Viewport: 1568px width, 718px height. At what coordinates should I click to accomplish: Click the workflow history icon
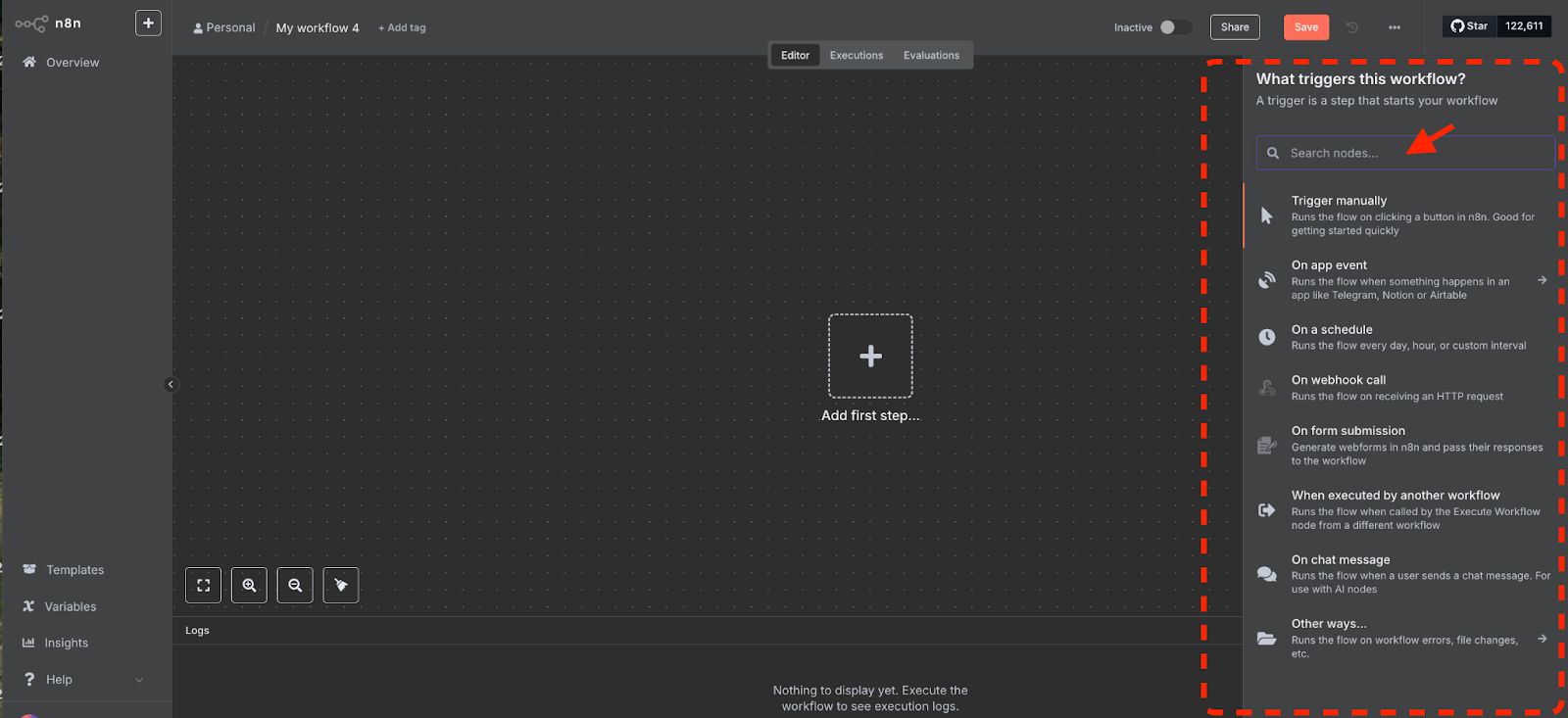coord(1352,27)
